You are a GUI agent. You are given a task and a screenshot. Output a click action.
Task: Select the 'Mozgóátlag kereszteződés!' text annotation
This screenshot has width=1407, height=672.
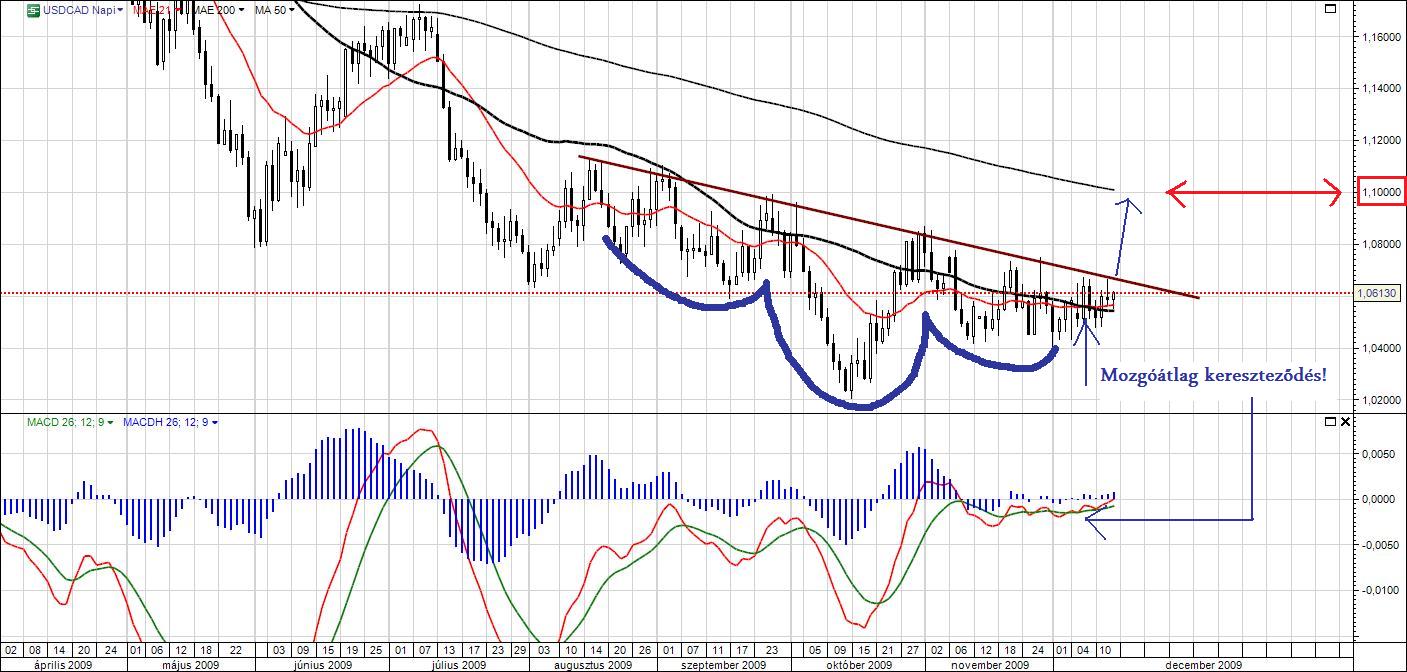(1213, 376)
